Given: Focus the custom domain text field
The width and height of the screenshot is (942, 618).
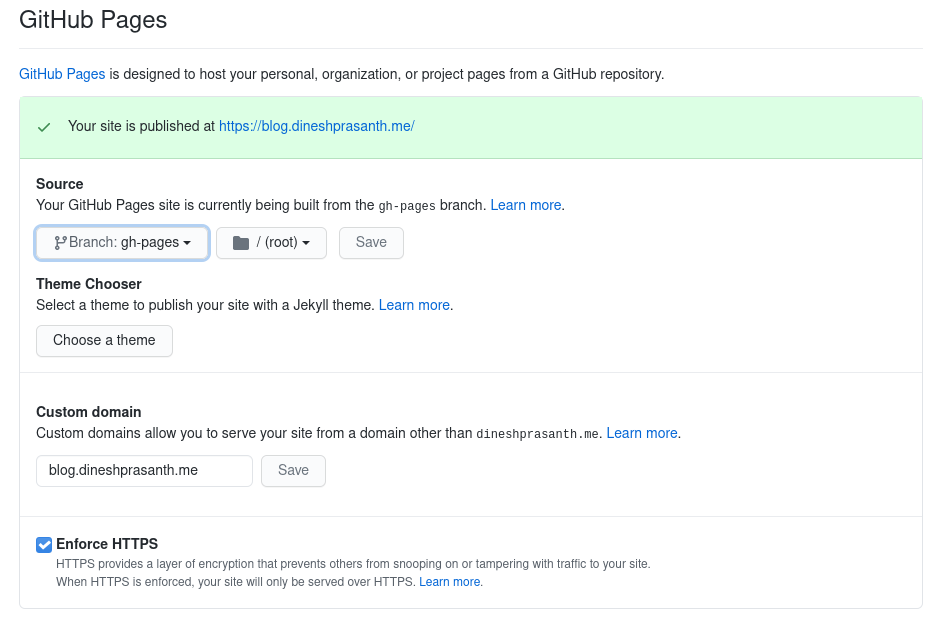Looking at the screenshot, I should point(144,470).
